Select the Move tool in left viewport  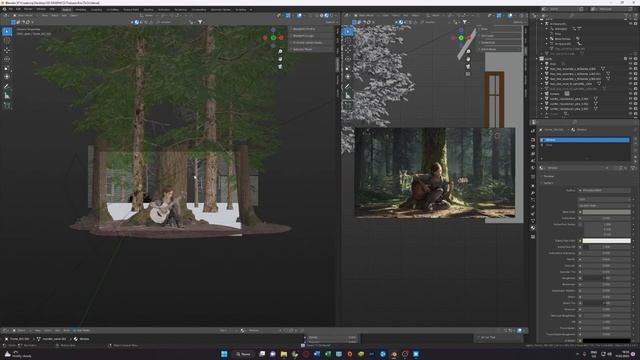pos(7,50)
